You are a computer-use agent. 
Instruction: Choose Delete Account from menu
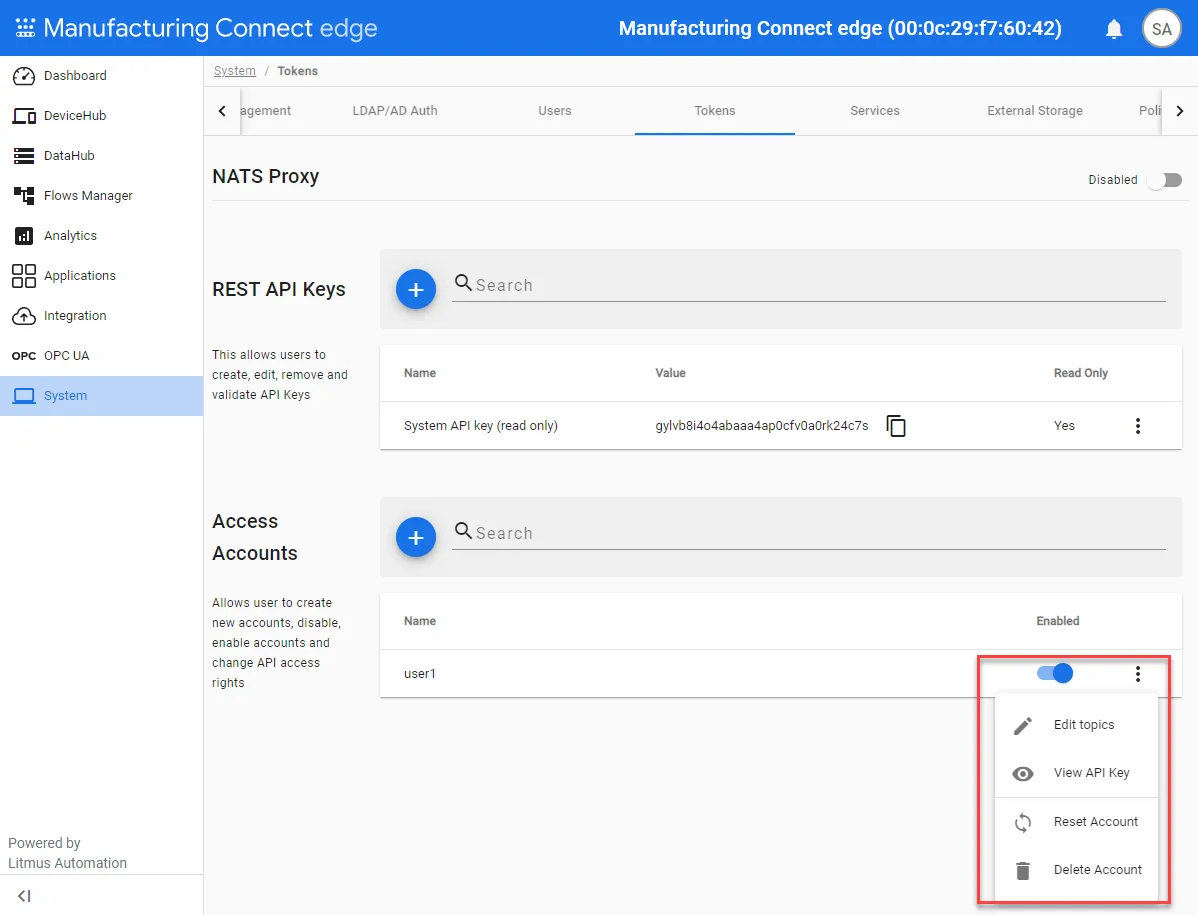(x=1077, y=870)
